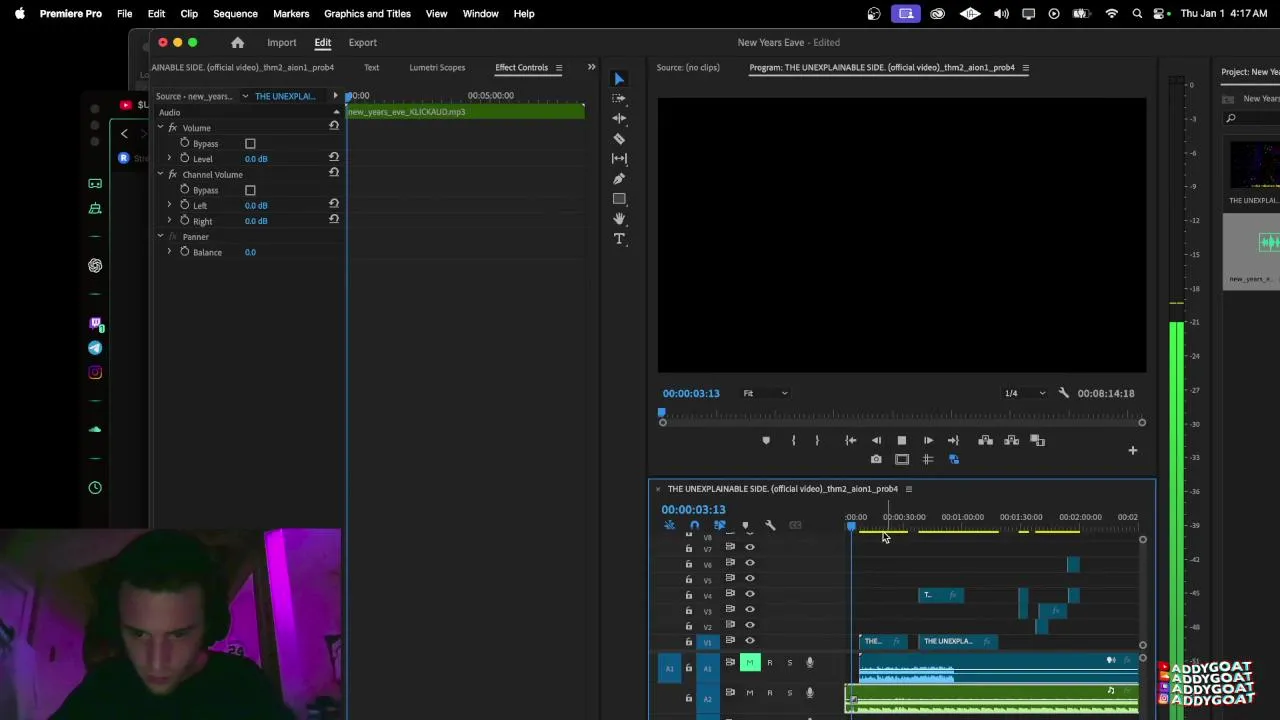Viewport: 1280px width, 720px height.
Task: Hide video track V1 with eye
Action: 749,641
